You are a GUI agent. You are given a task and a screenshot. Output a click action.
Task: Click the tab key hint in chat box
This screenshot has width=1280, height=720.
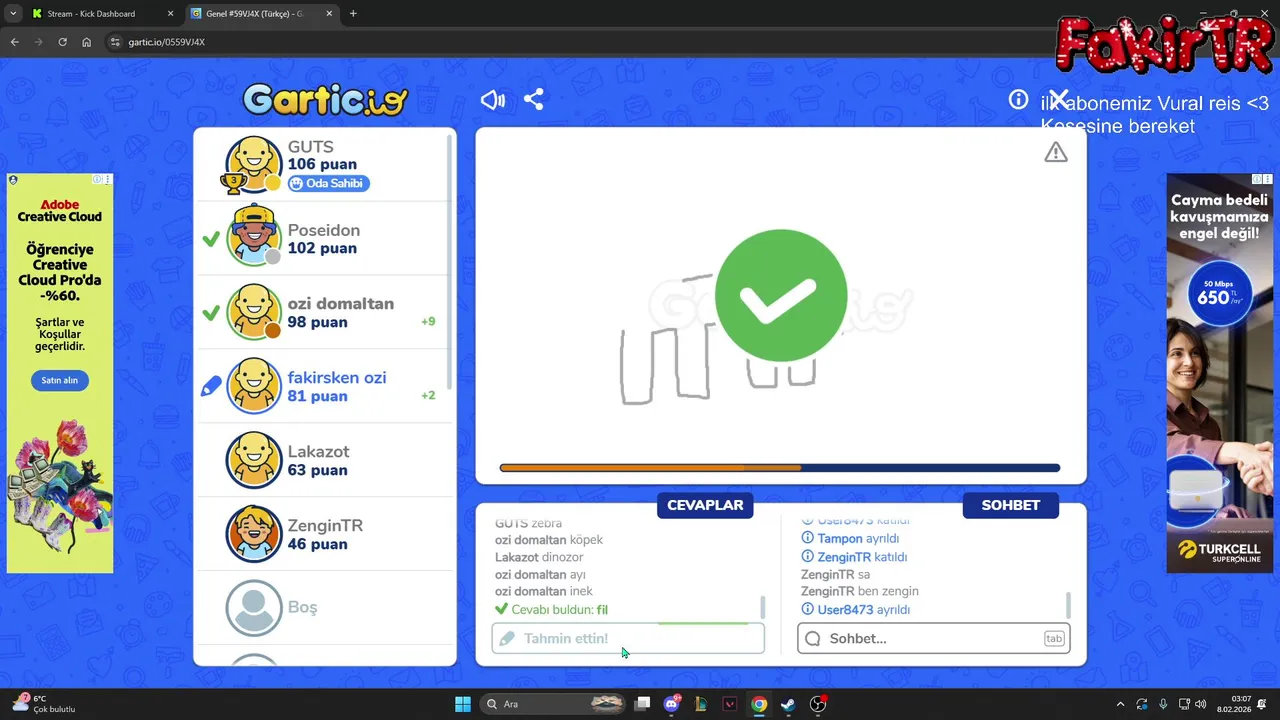1054,638
